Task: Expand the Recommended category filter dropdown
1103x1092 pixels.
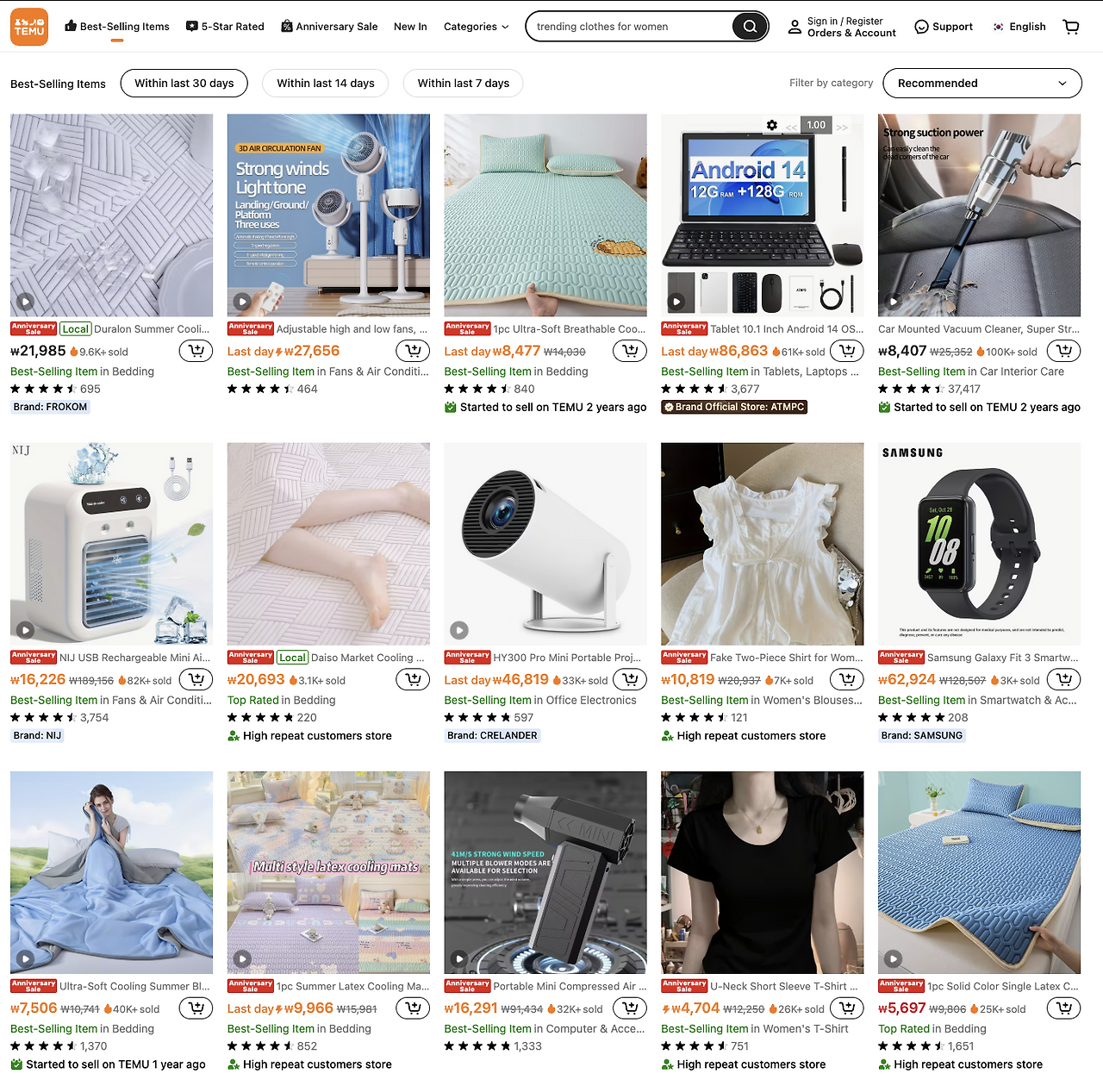Action: coord(982,84)
